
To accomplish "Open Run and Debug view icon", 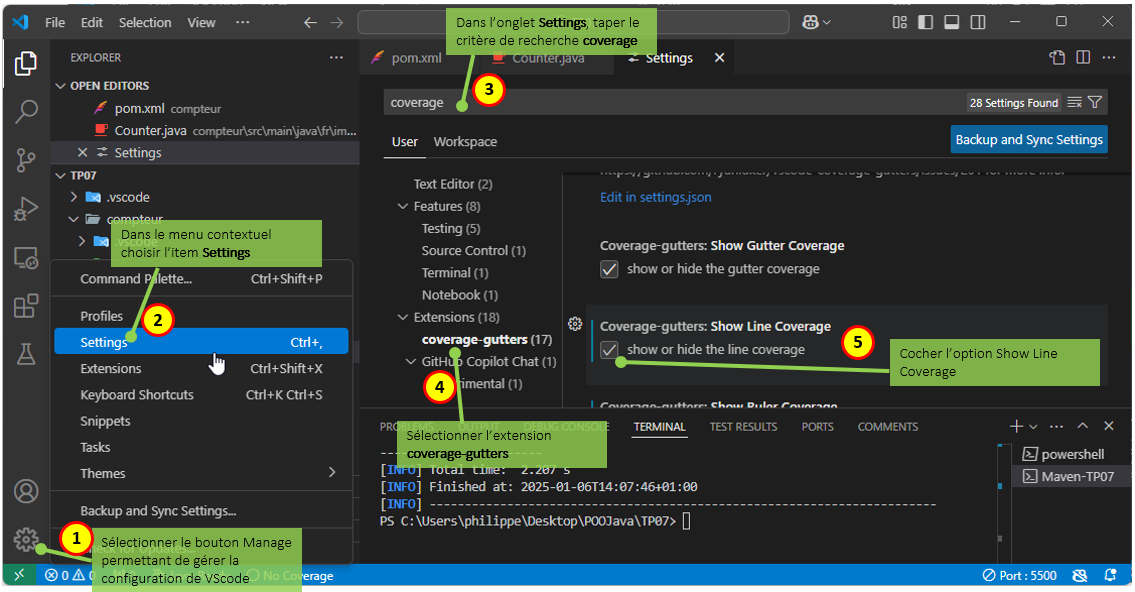I will [x=26, y=209].
